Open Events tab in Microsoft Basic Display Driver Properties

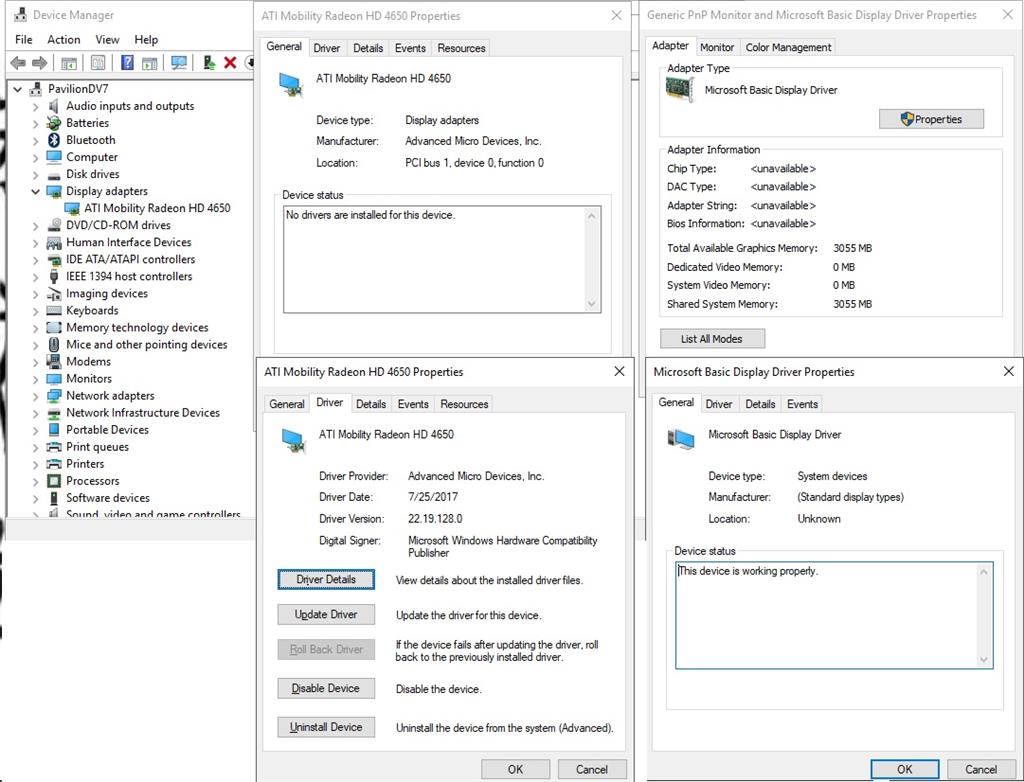pos(802,404)
